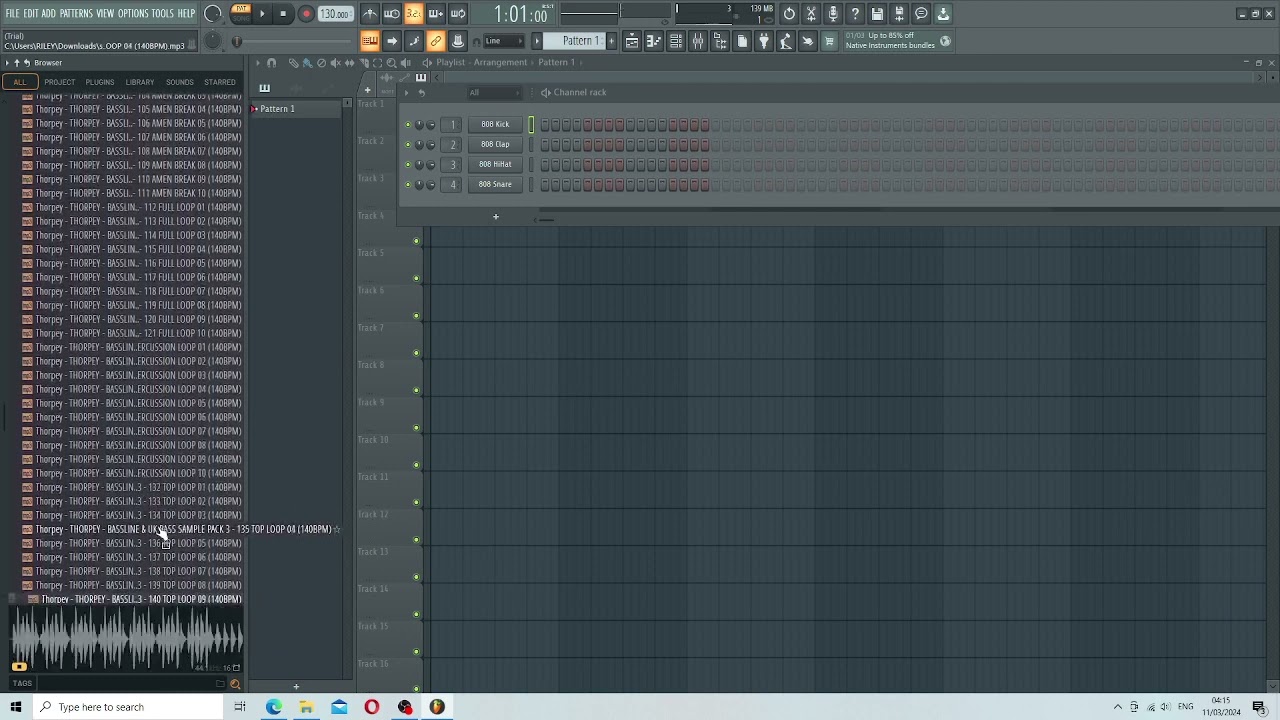The width and height of the screenshot is (1280, 720).
Task: Toggle the step edit arrow icon
Action: tap(392, 41)
